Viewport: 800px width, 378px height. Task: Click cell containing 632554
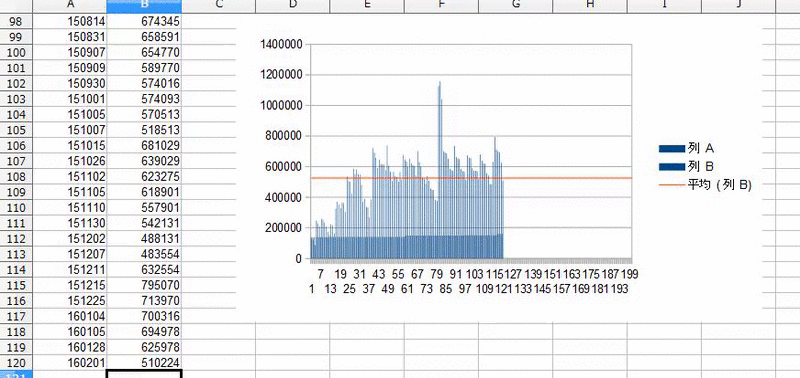(144, 270)
